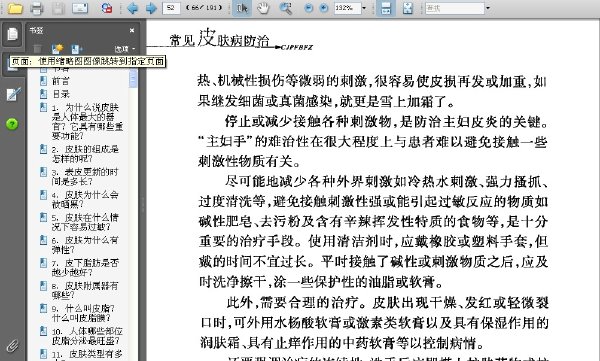
Task: Click the delete bookmark trash icon
Action: point(37,49)
